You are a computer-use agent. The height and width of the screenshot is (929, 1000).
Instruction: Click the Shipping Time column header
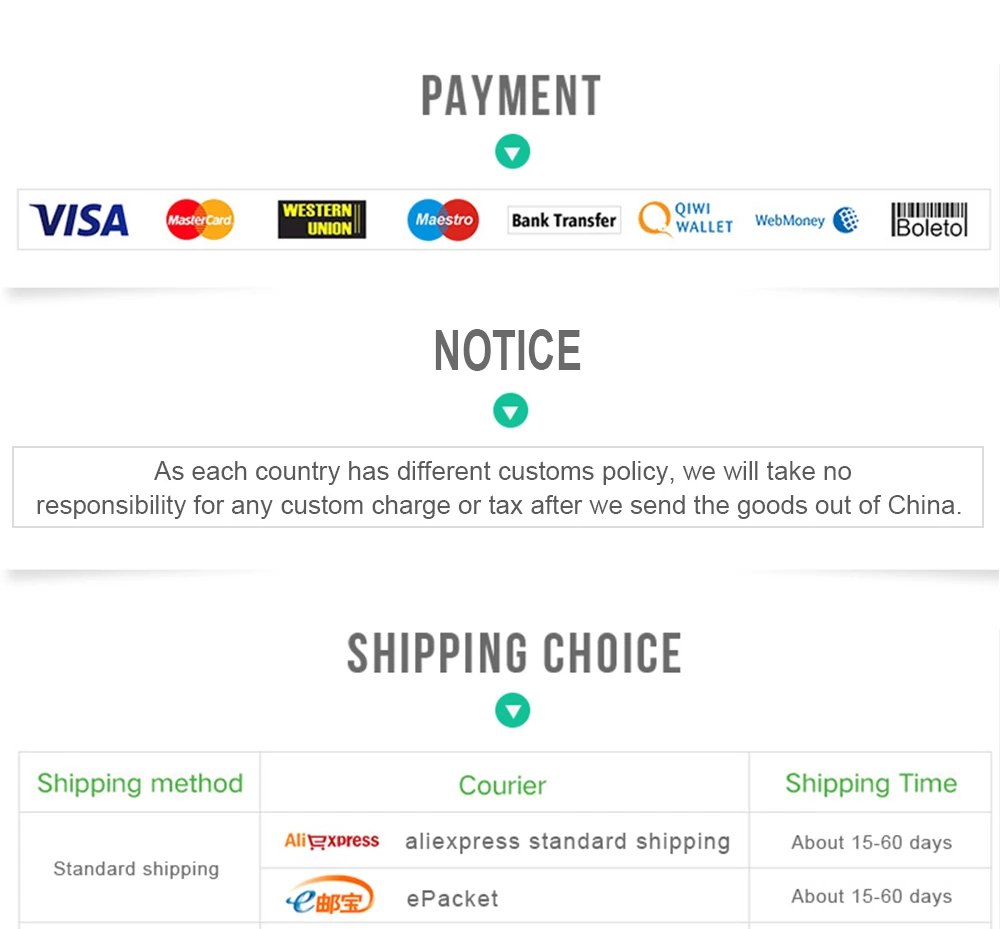tap(871, 784)
